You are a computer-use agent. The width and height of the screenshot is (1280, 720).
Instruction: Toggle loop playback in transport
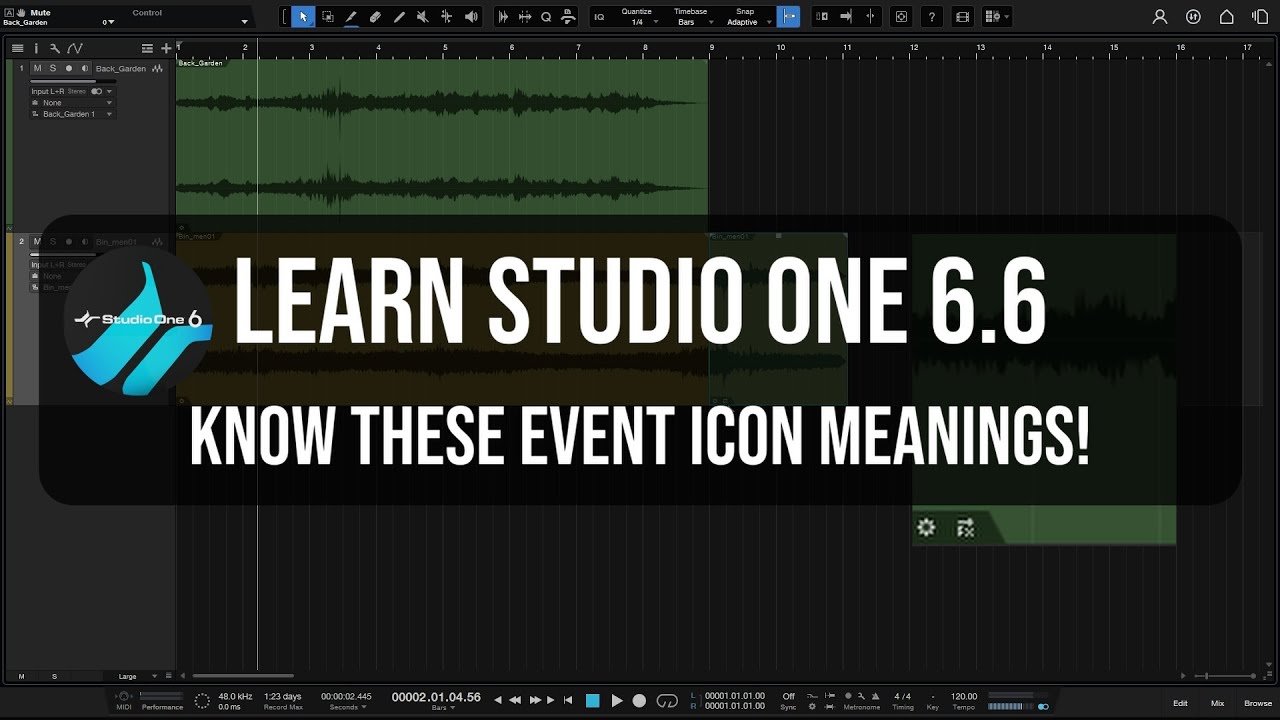point(667,701)
